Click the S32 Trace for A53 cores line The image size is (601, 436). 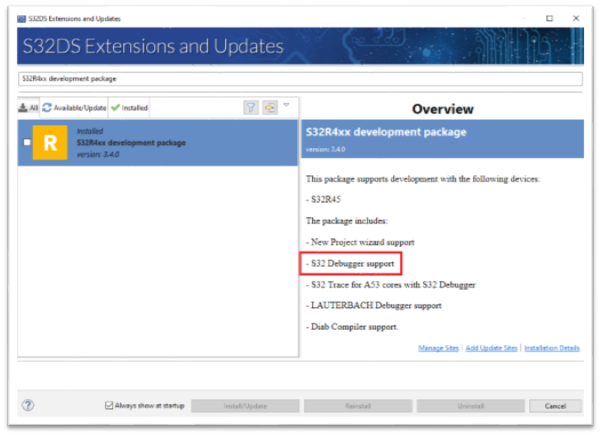[391, 285]
